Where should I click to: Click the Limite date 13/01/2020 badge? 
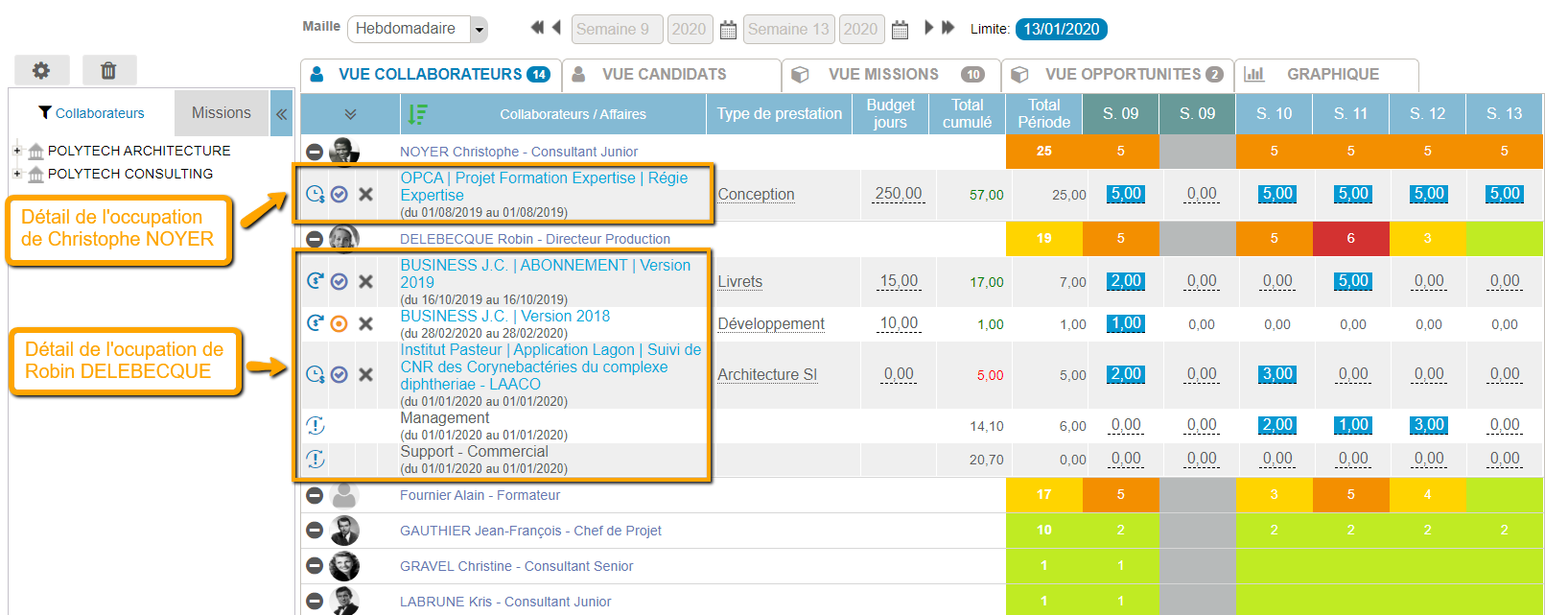[x=1061, y=29]
